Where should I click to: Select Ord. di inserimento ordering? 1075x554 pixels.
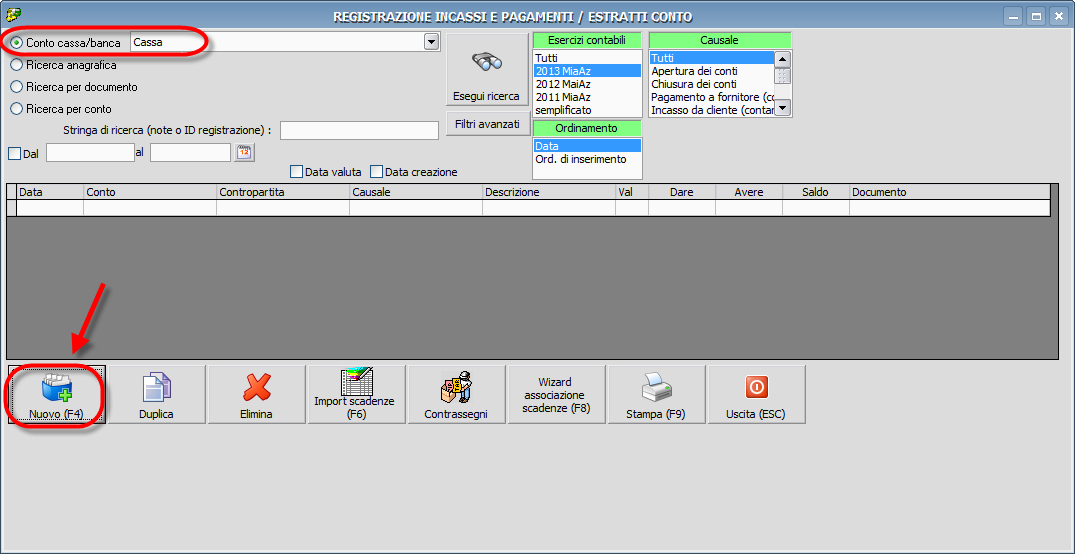tap(587, 159)
